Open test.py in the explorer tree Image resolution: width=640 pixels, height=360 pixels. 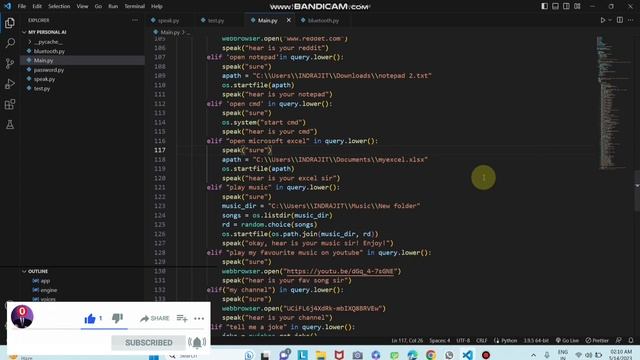pos(42,89)
